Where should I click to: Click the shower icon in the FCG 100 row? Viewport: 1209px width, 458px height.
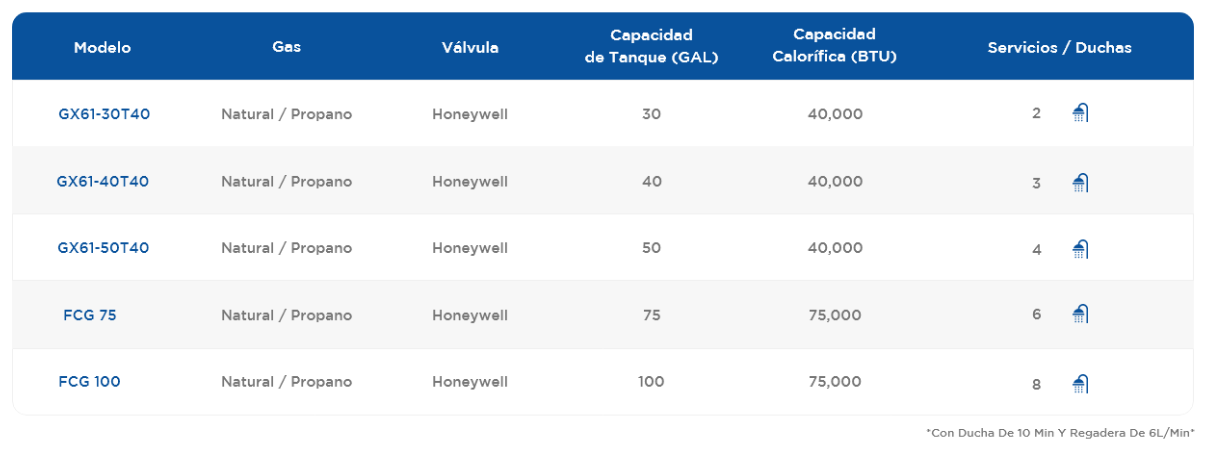(x=1080, y=382)
